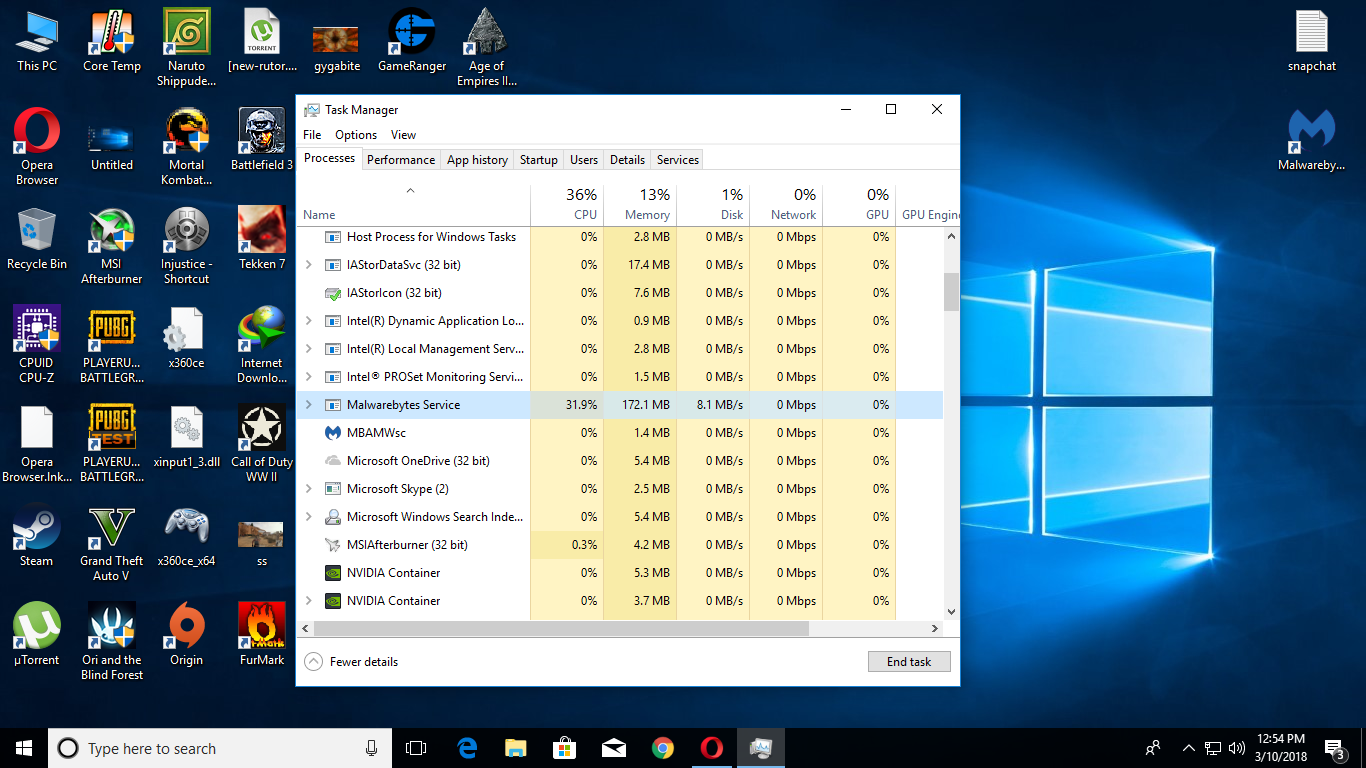Expand the Malwarebytes Service process group
The width and height of the screenshot is (1366, 768).
tap(308, 405)
